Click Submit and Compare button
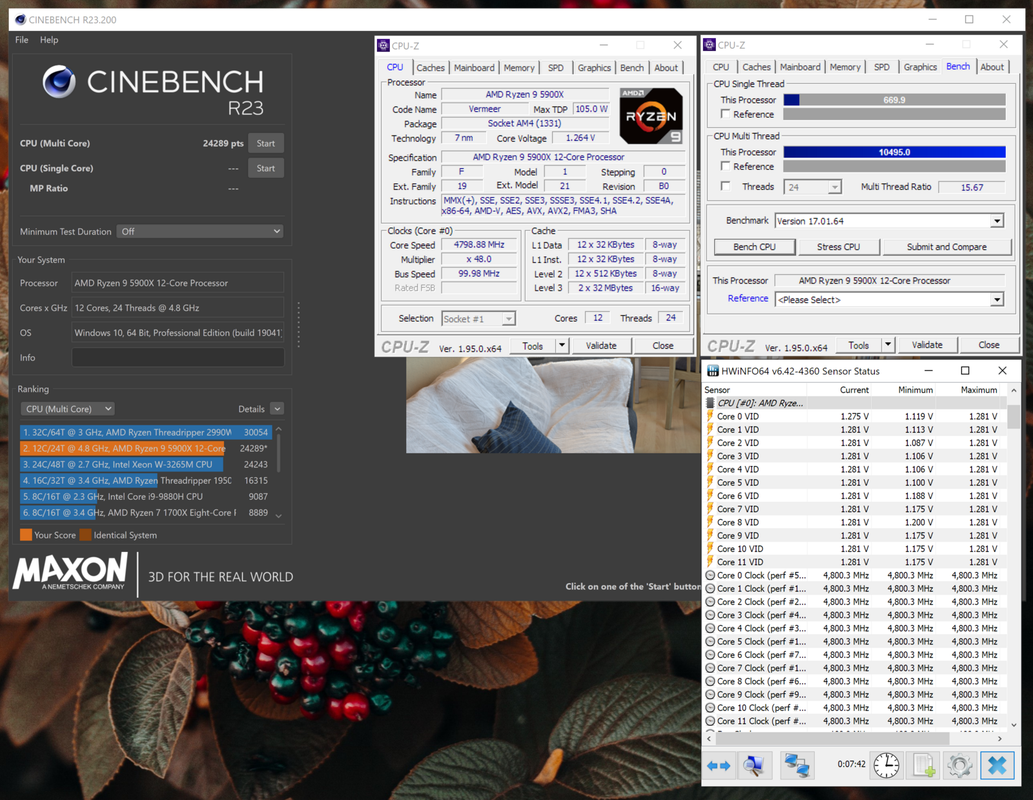The width and height of the screenshot is (1033, 800). [947, 246]
